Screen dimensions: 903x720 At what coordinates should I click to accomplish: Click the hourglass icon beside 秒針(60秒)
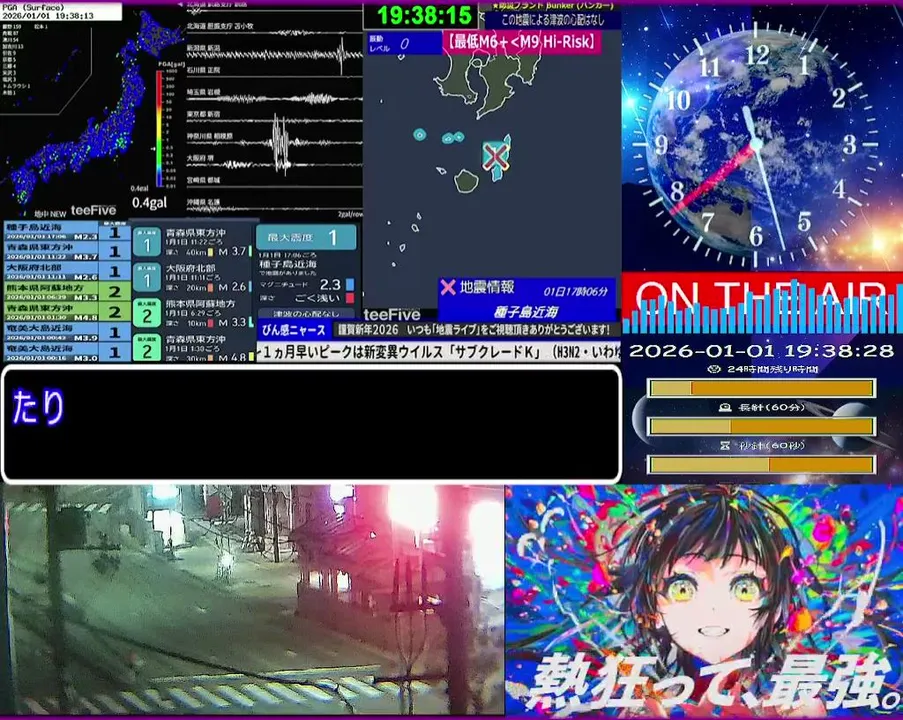(x=725, y=445)
